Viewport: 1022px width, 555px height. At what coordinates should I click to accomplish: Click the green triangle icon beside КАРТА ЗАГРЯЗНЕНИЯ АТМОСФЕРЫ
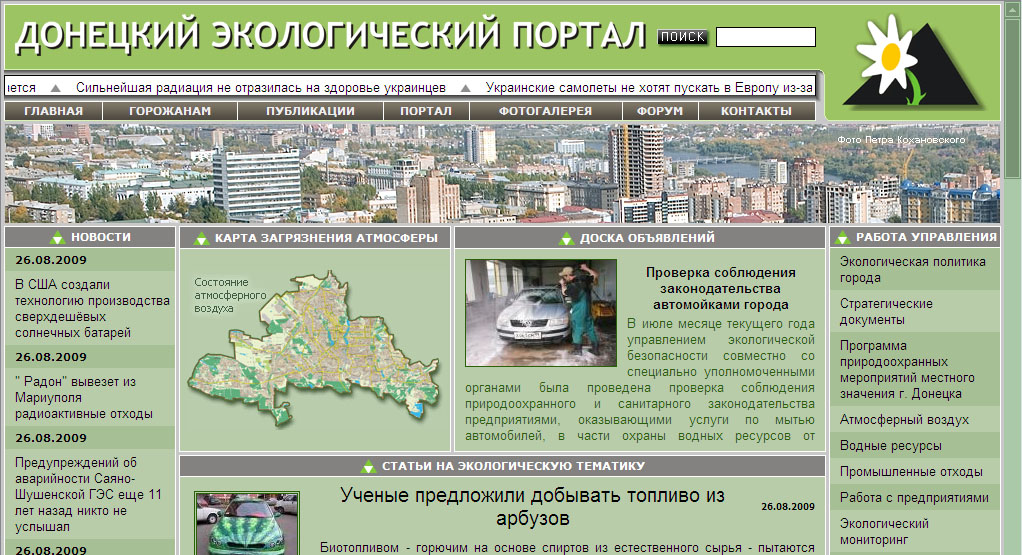click(201, 238)
